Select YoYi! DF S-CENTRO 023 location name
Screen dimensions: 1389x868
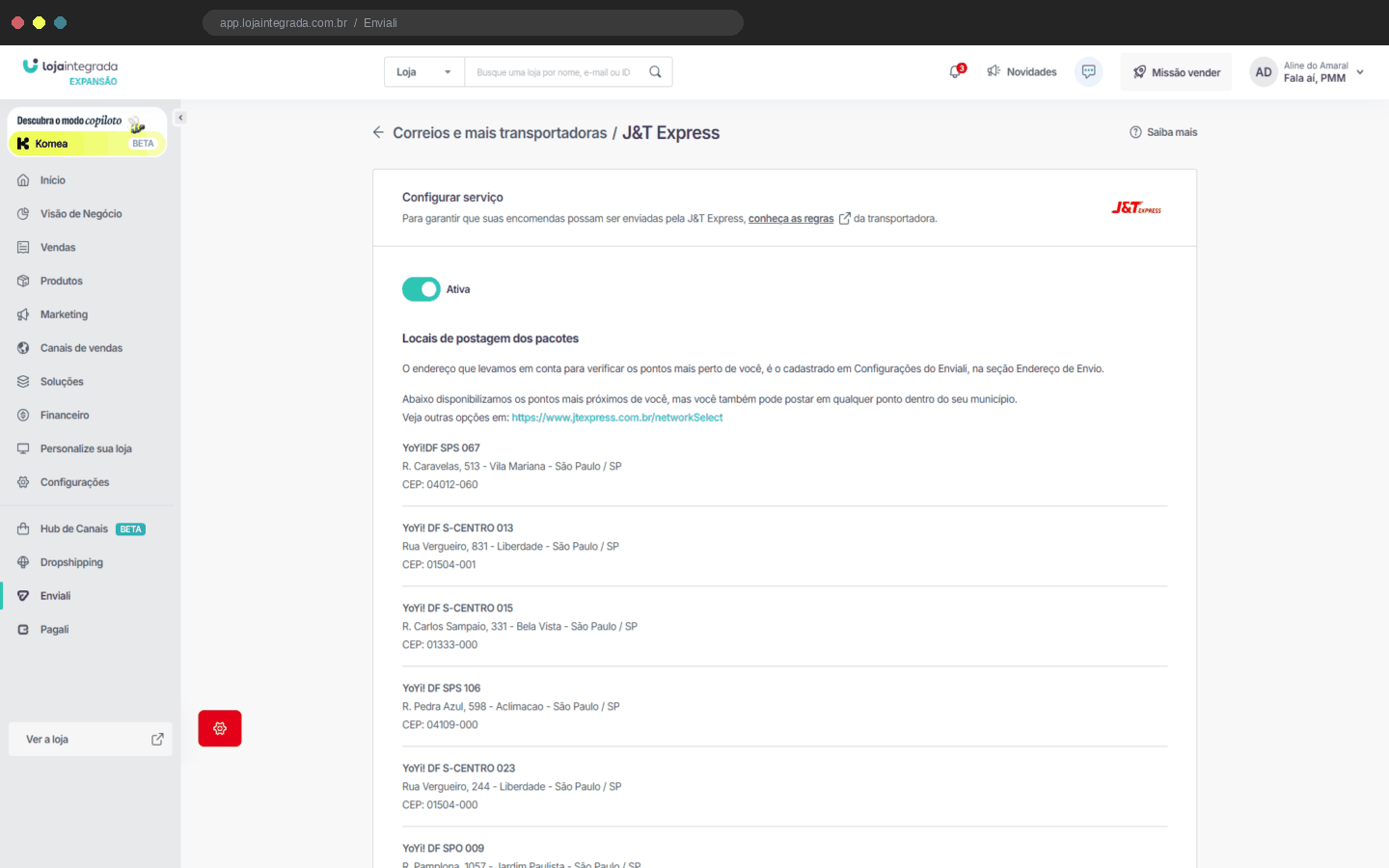pyautogui.click(x=458, y=768)
